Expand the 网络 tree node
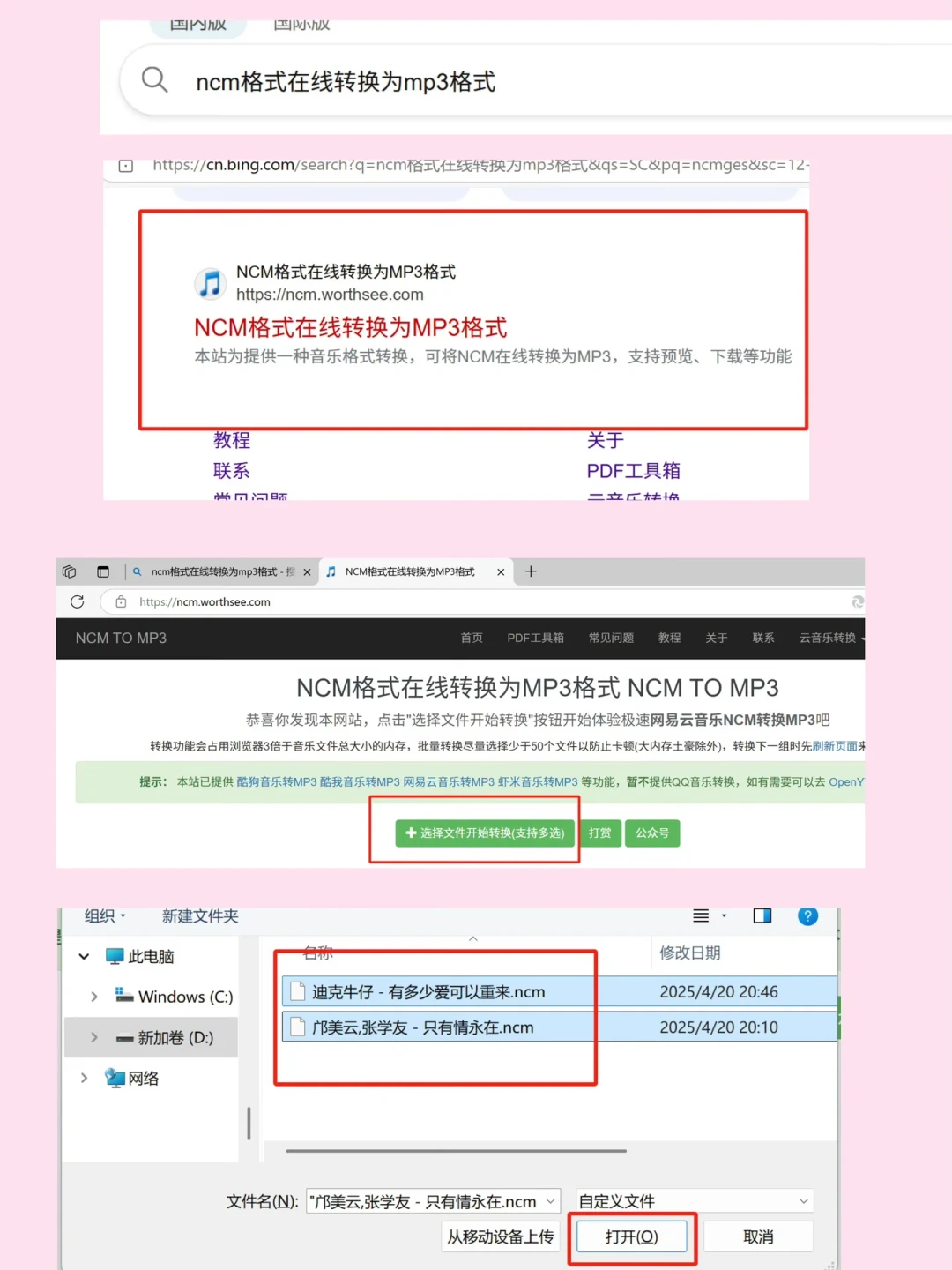The image size is (952, 1270). [x=84, y=1078]
